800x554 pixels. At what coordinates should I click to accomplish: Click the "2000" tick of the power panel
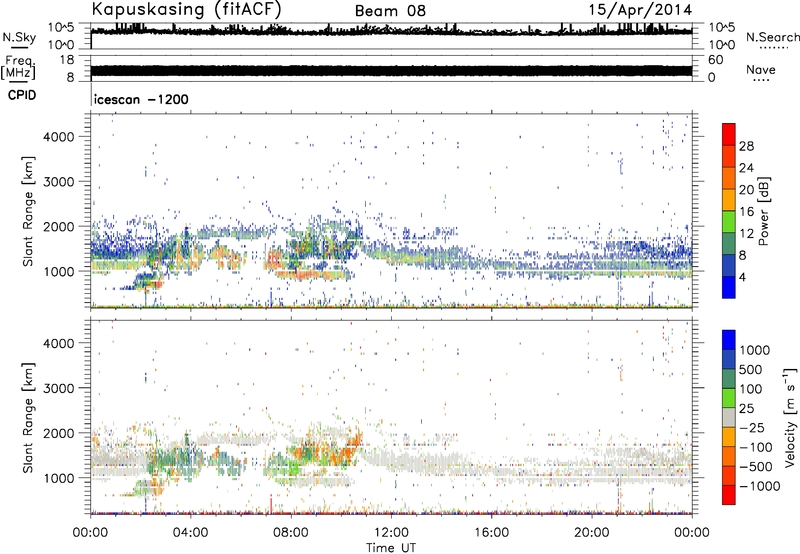click(59, 227)
